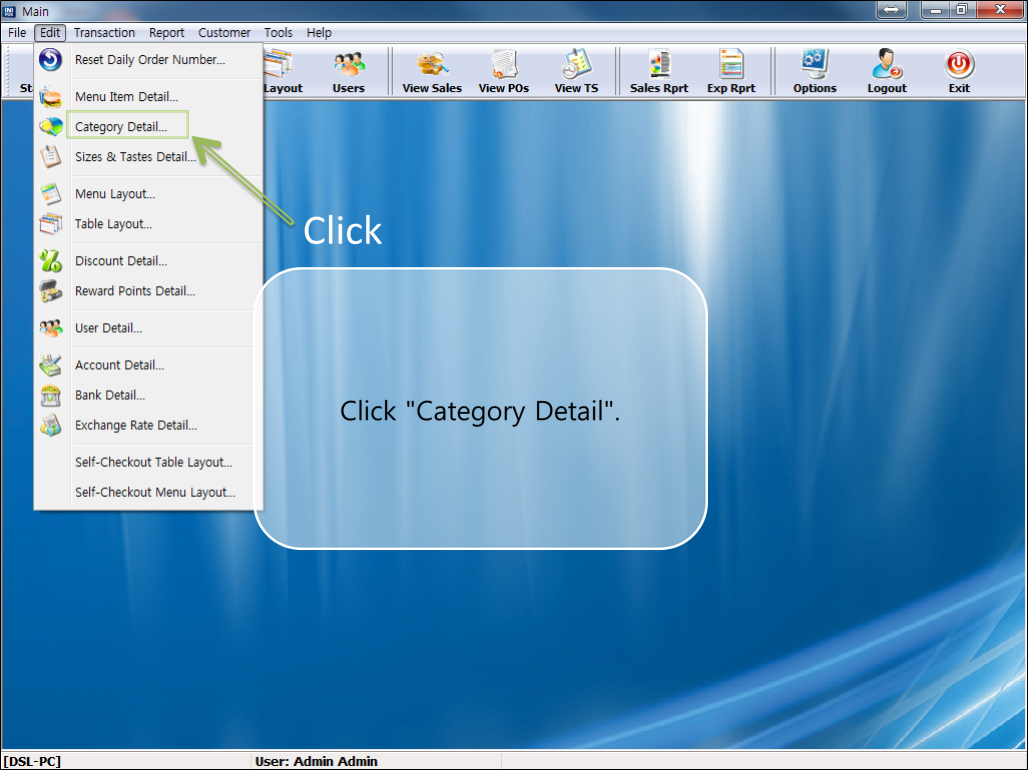Click the Reset Daily Order Number icon
The image size is (1028, 770).
coord(50,60)
